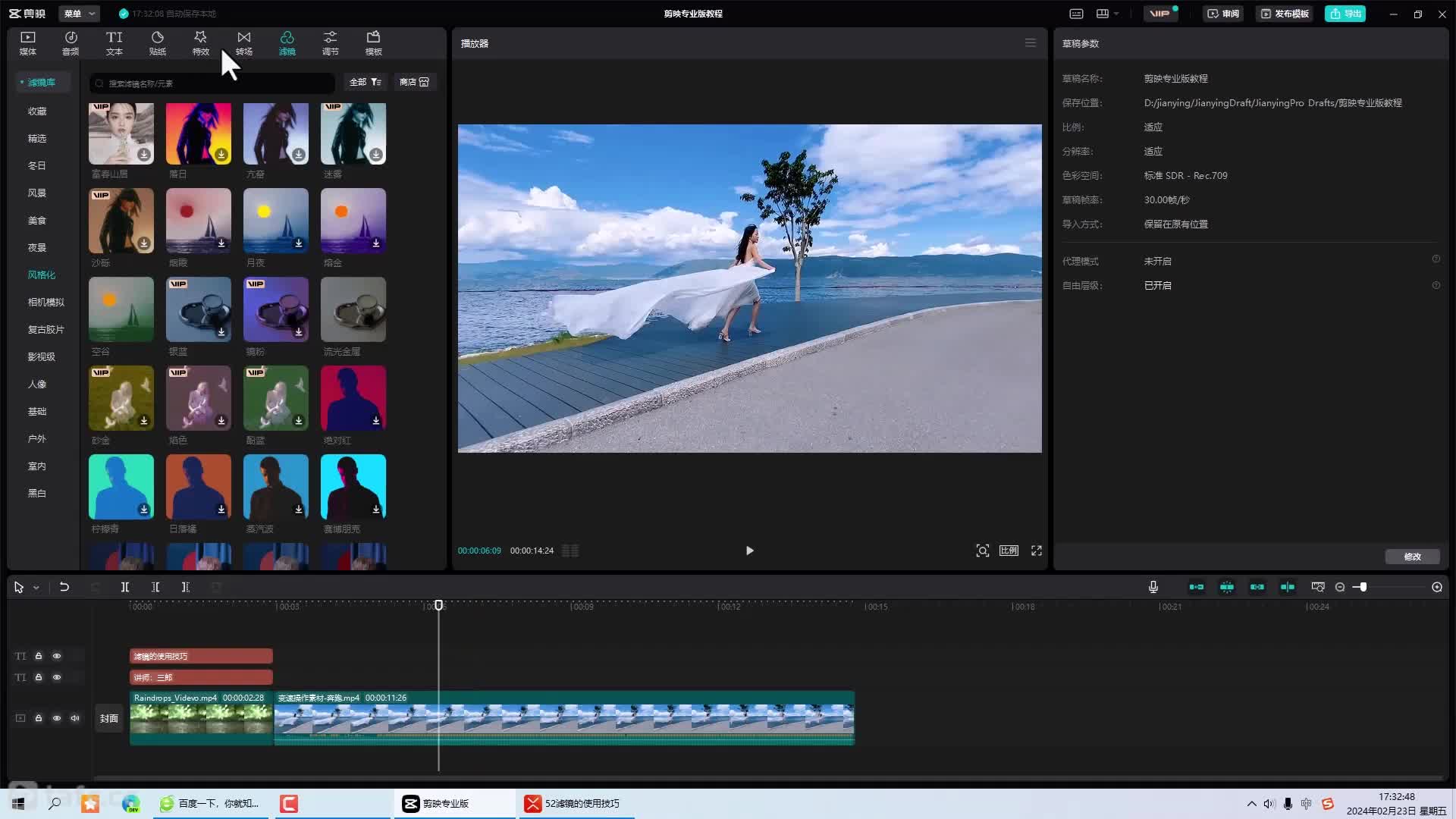
Task: Select the 精选 featured category
Action: tap(37, 138)
